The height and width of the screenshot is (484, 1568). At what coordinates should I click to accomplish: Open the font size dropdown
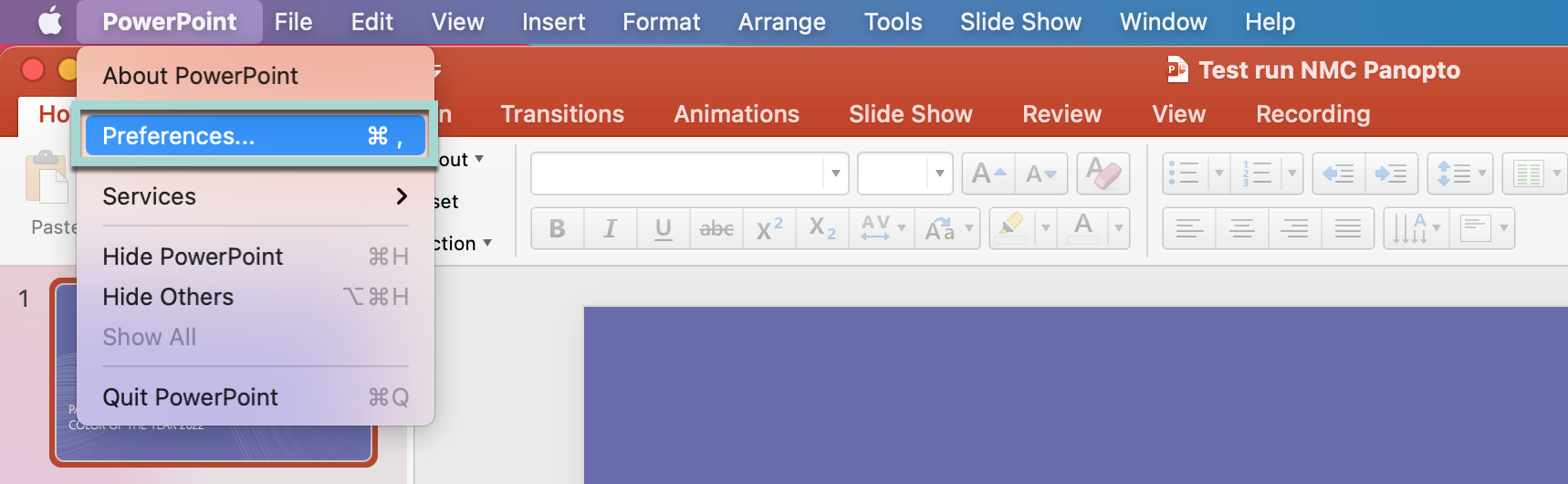(939, 174)
